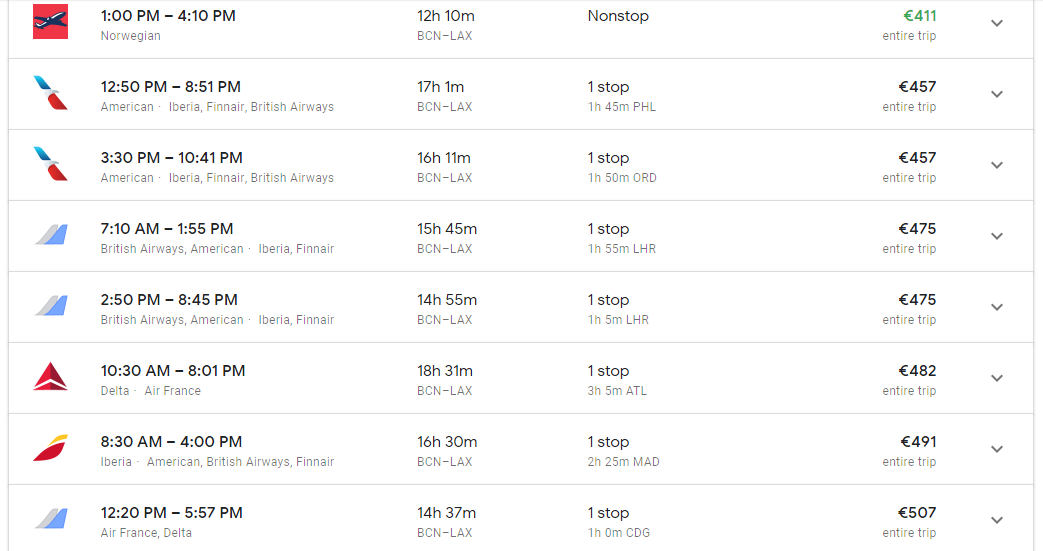Select the €482 Delta price
Viewport: 1043px width, 551px height.
(917, 371)
